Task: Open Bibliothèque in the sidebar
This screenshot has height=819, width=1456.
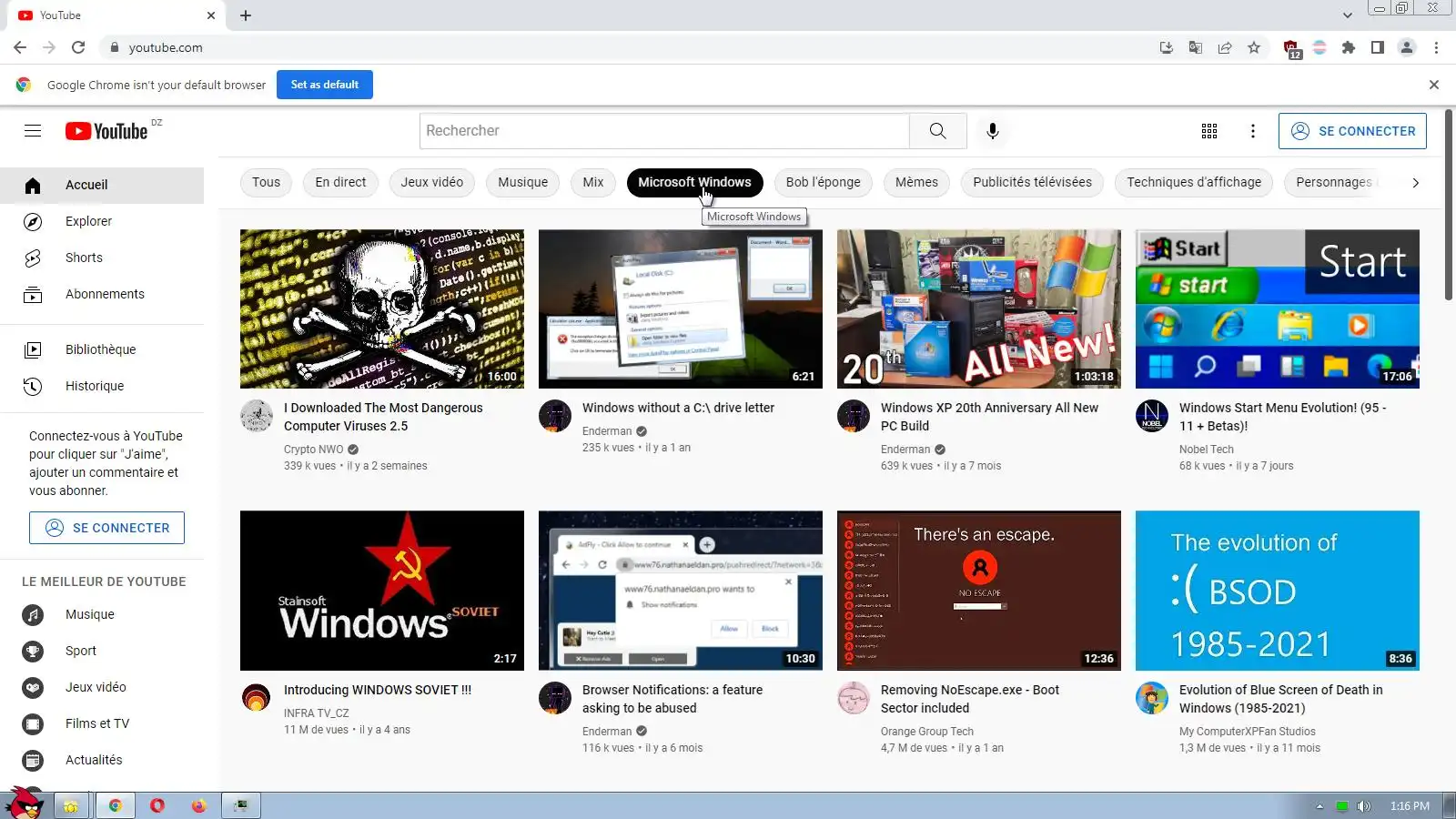Action: 102,349
